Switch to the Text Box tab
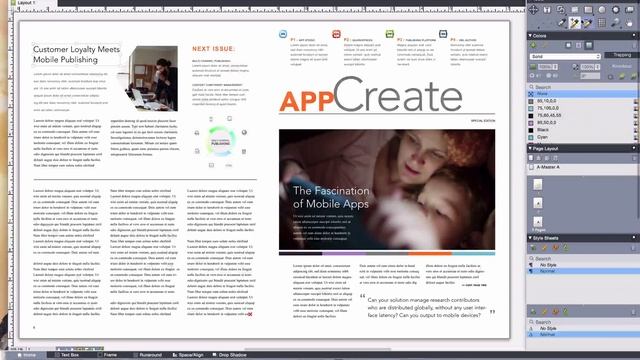This screenshot has width=640, height=360. (67, 355)
